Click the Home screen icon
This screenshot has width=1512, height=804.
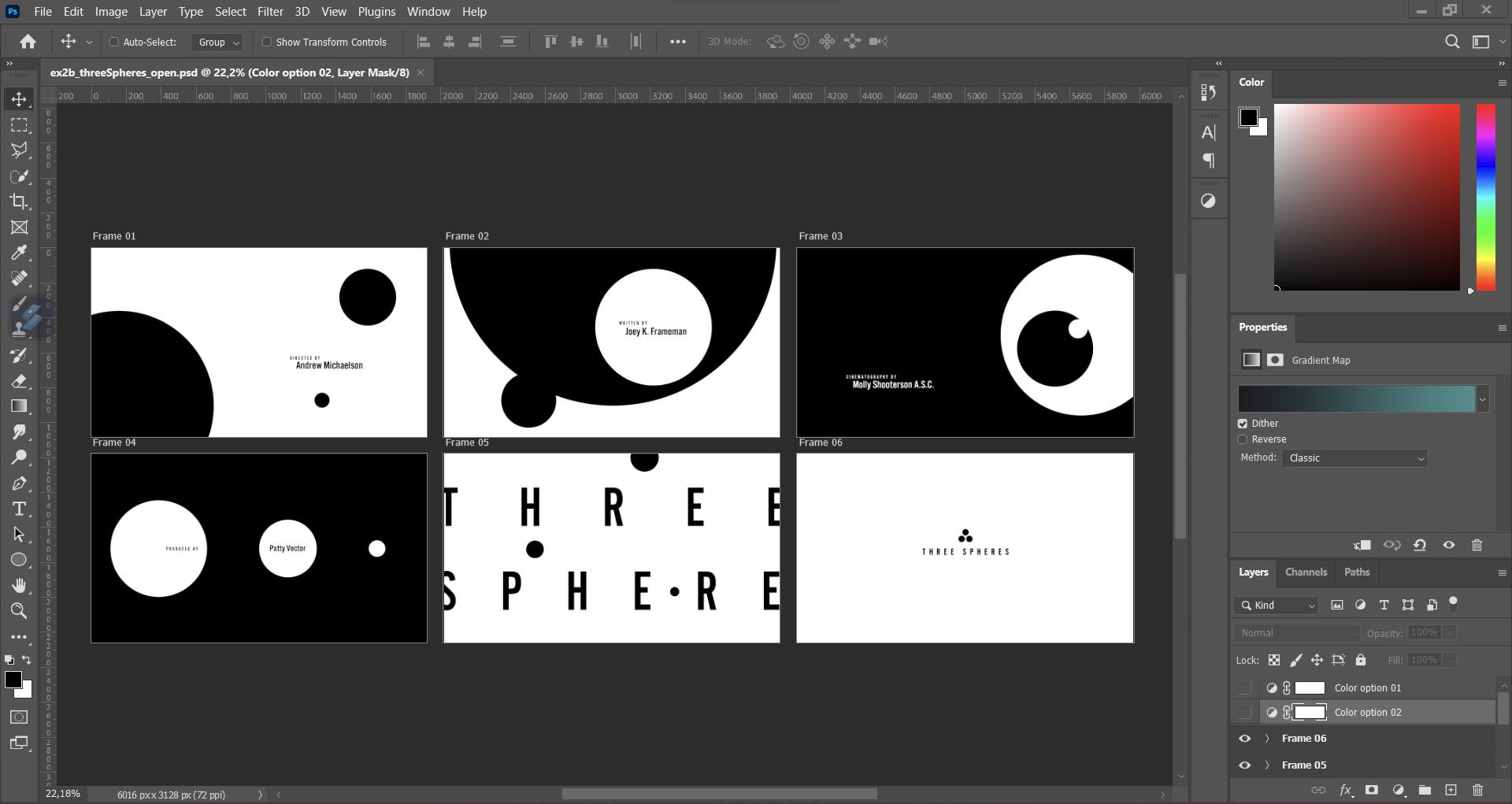[x=28, y=42]
